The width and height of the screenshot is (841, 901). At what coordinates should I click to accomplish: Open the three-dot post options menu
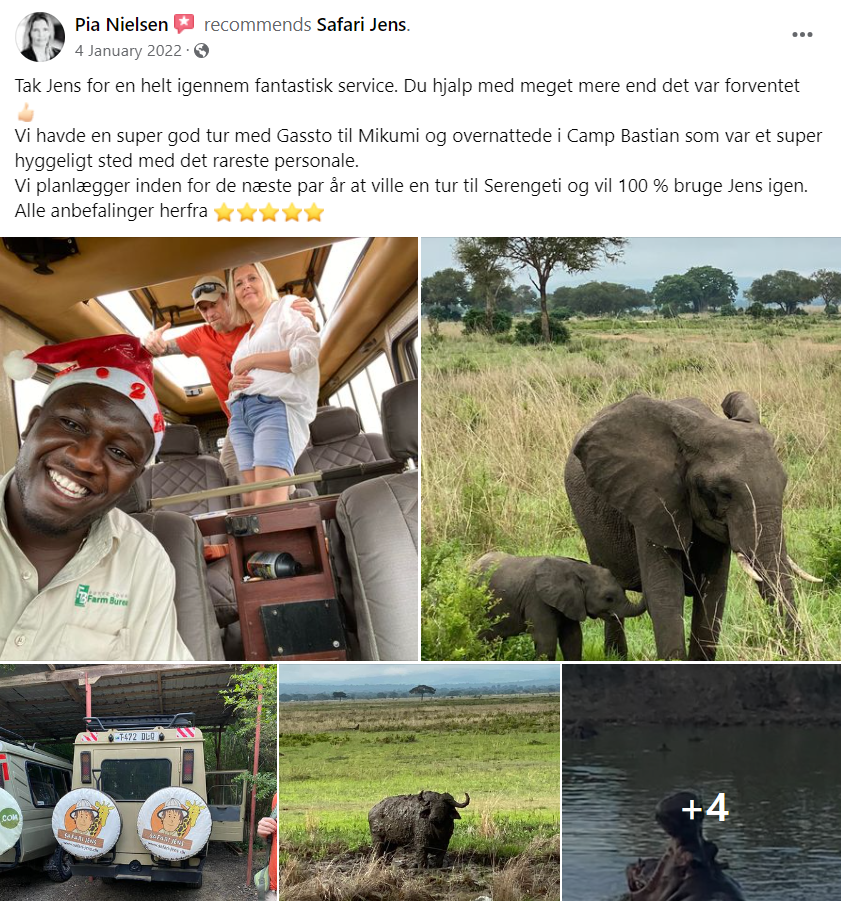point(802,34)
